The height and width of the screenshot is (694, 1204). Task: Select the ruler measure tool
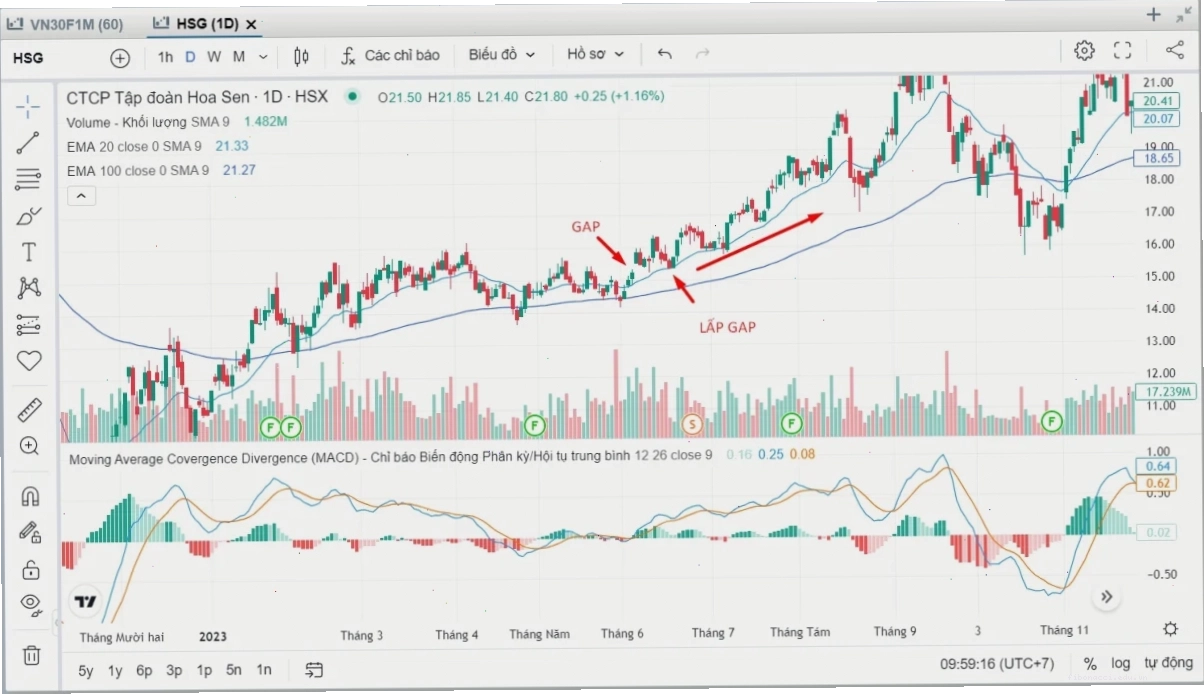[x=29, y=410]
